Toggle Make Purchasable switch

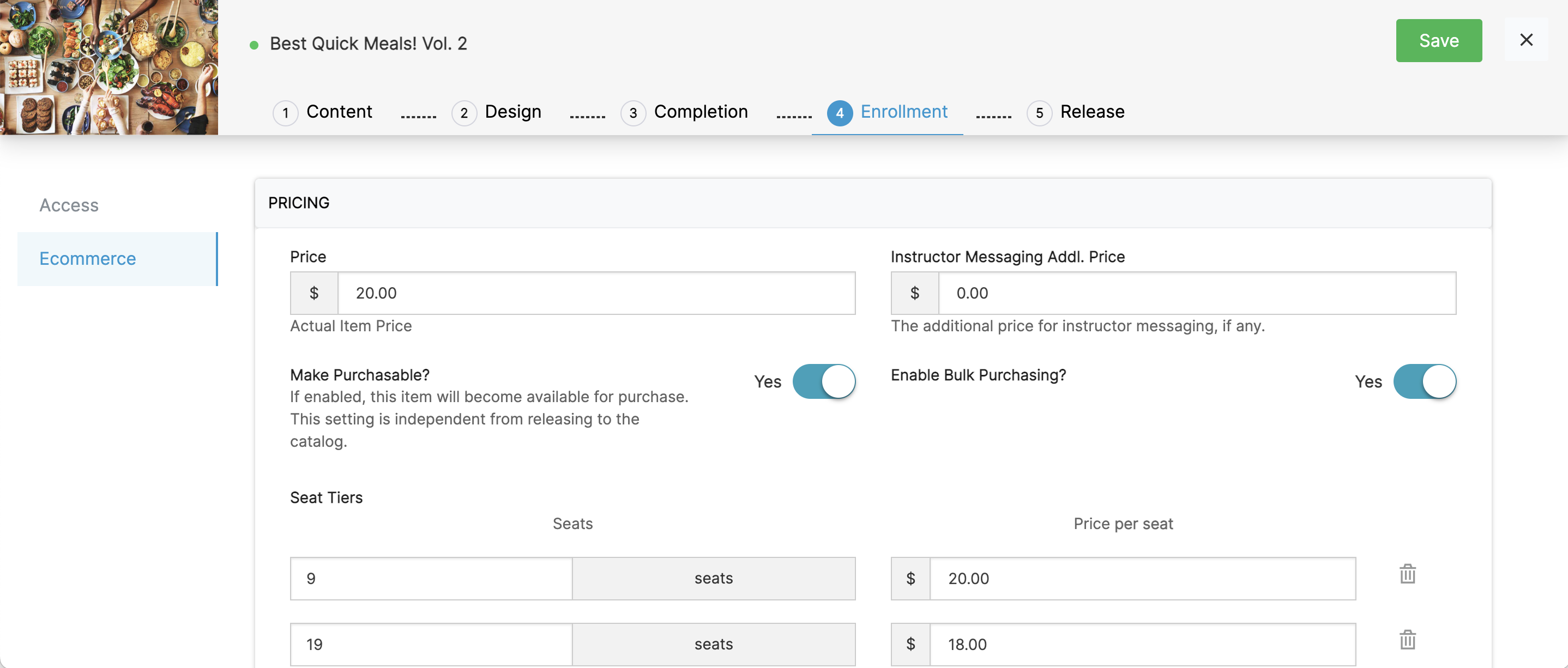click(x=824, y=381)
